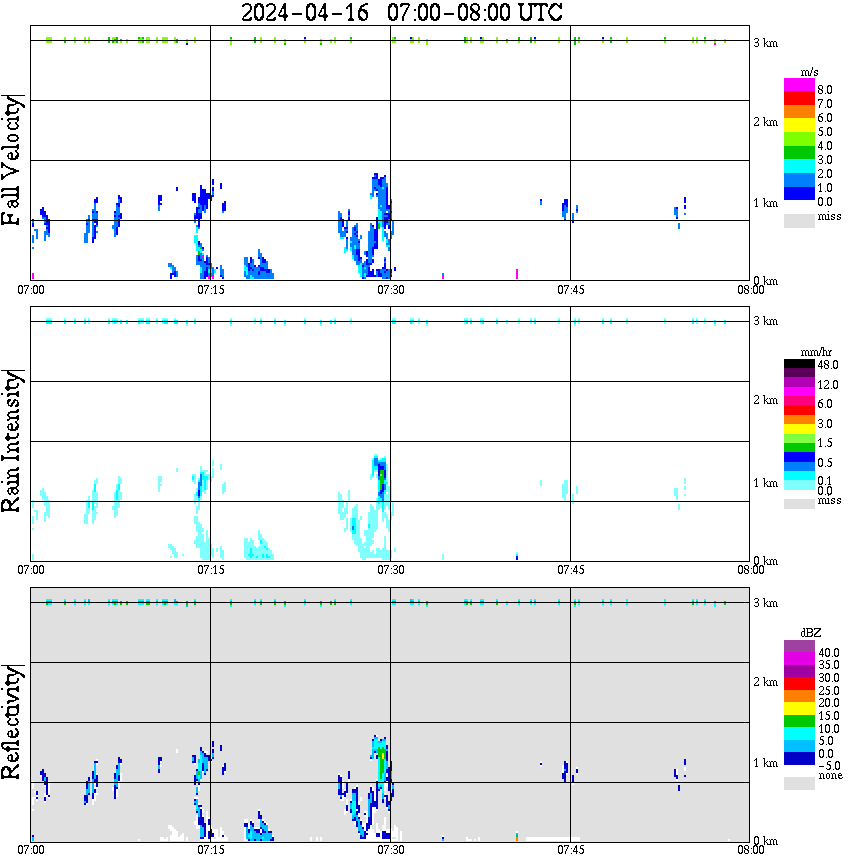The width and height of the screenshot is (850, 868).
Task: Click the 1 km label beside Rain Intensity plot
Action: [766, 483]
